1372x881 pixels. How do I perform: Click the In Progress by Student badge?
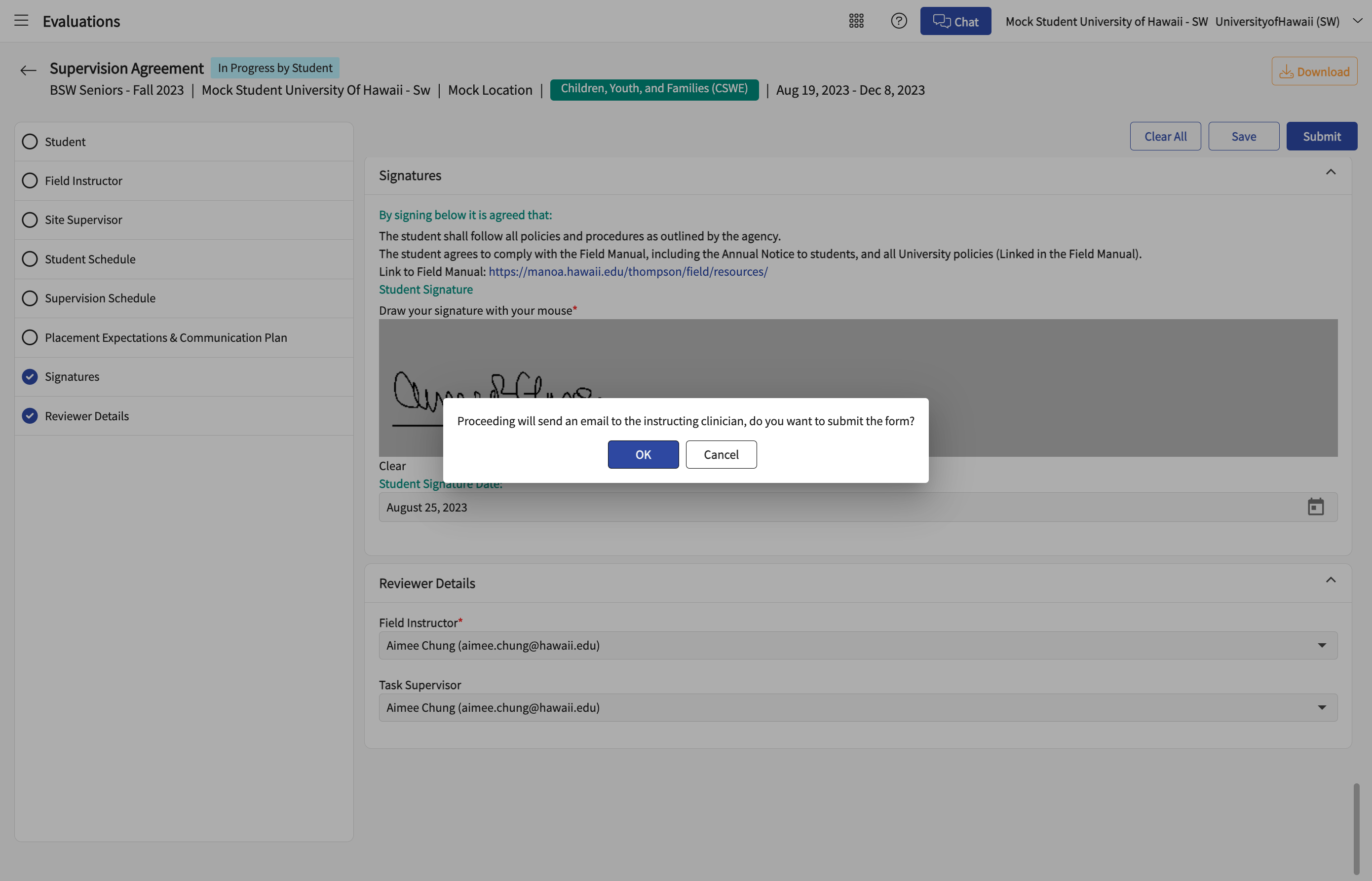point(275,68)
